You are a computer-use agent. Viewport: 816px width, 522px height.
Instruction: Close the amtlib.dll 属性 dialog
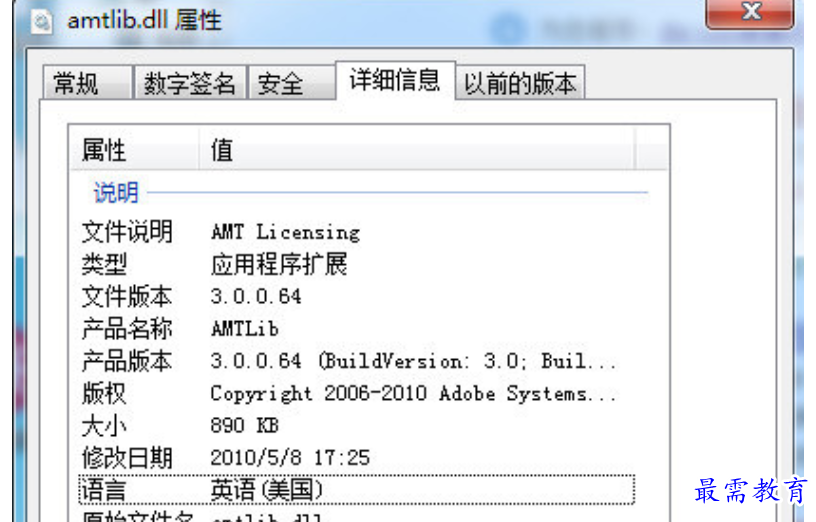coord(749,12)
